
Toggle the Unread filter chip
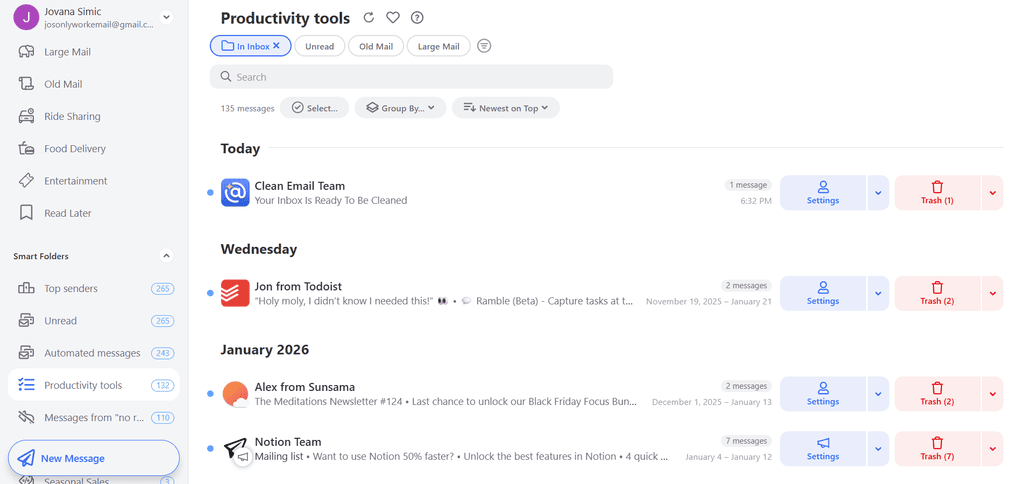[319, 46]
